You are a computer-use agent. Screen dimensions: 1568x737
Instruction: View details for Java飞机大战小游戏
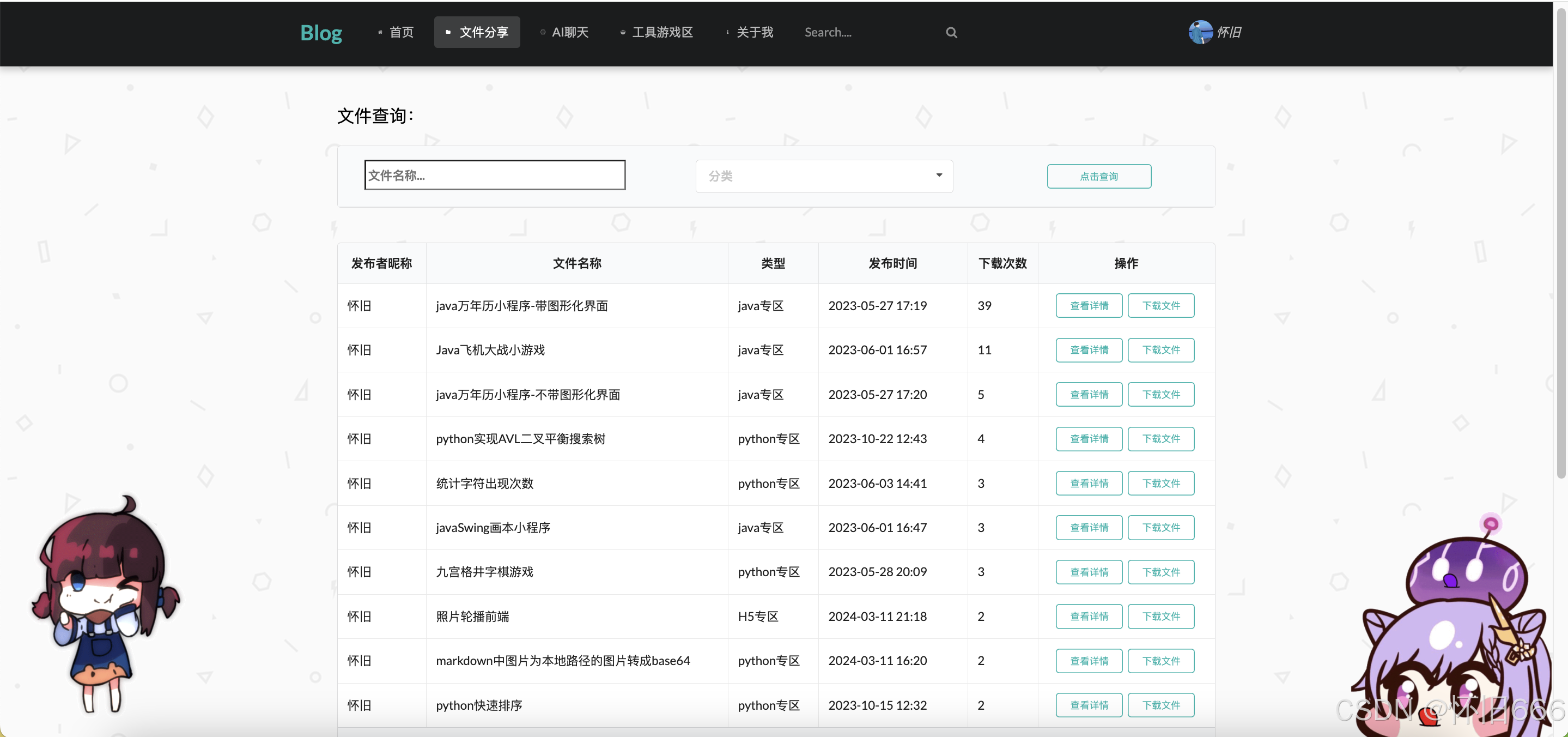coord(1089,350)
